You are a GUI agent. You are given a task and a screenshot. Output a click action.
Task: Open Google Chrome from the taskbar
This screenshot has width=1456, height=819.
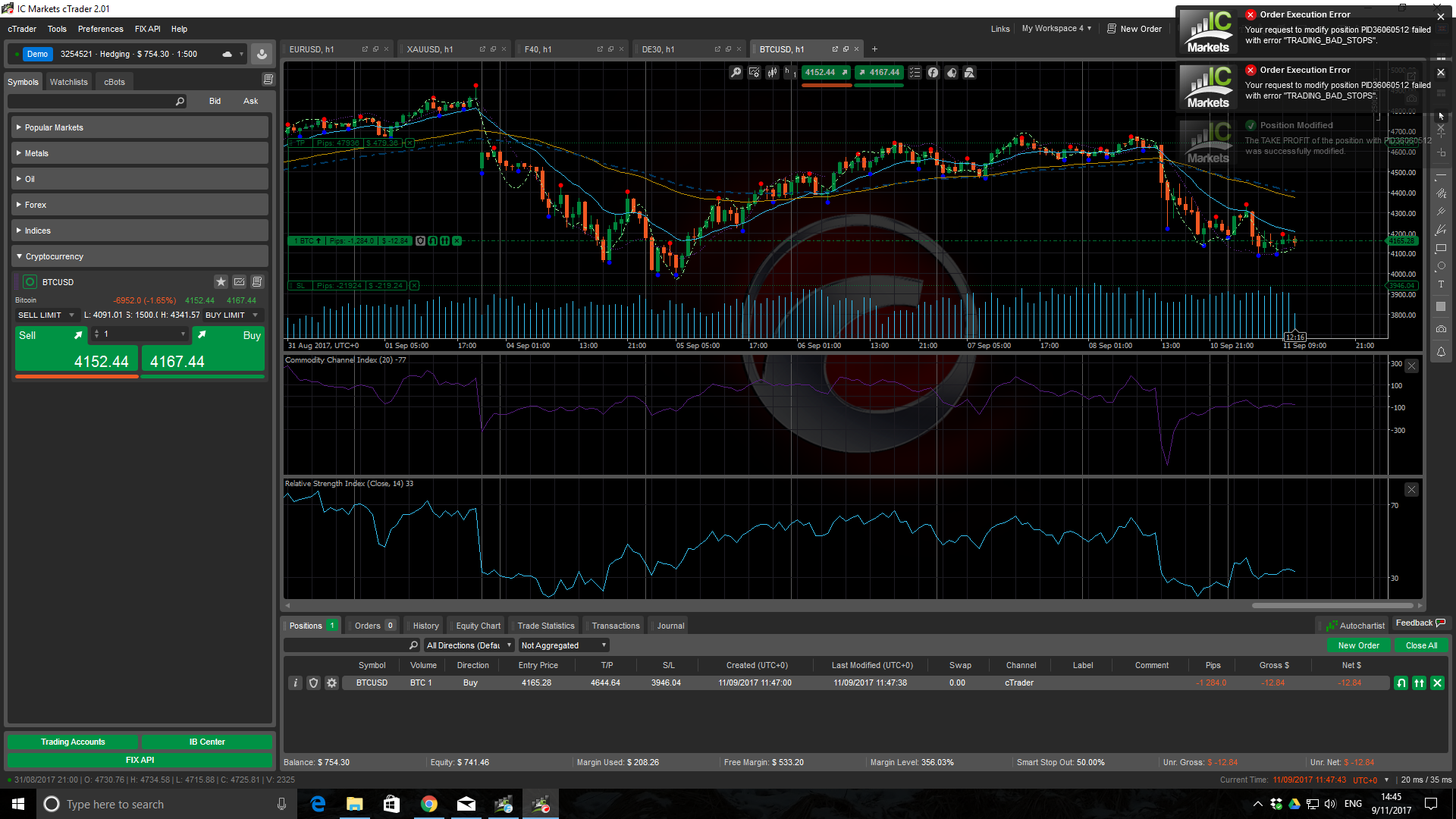click(428, 804)
